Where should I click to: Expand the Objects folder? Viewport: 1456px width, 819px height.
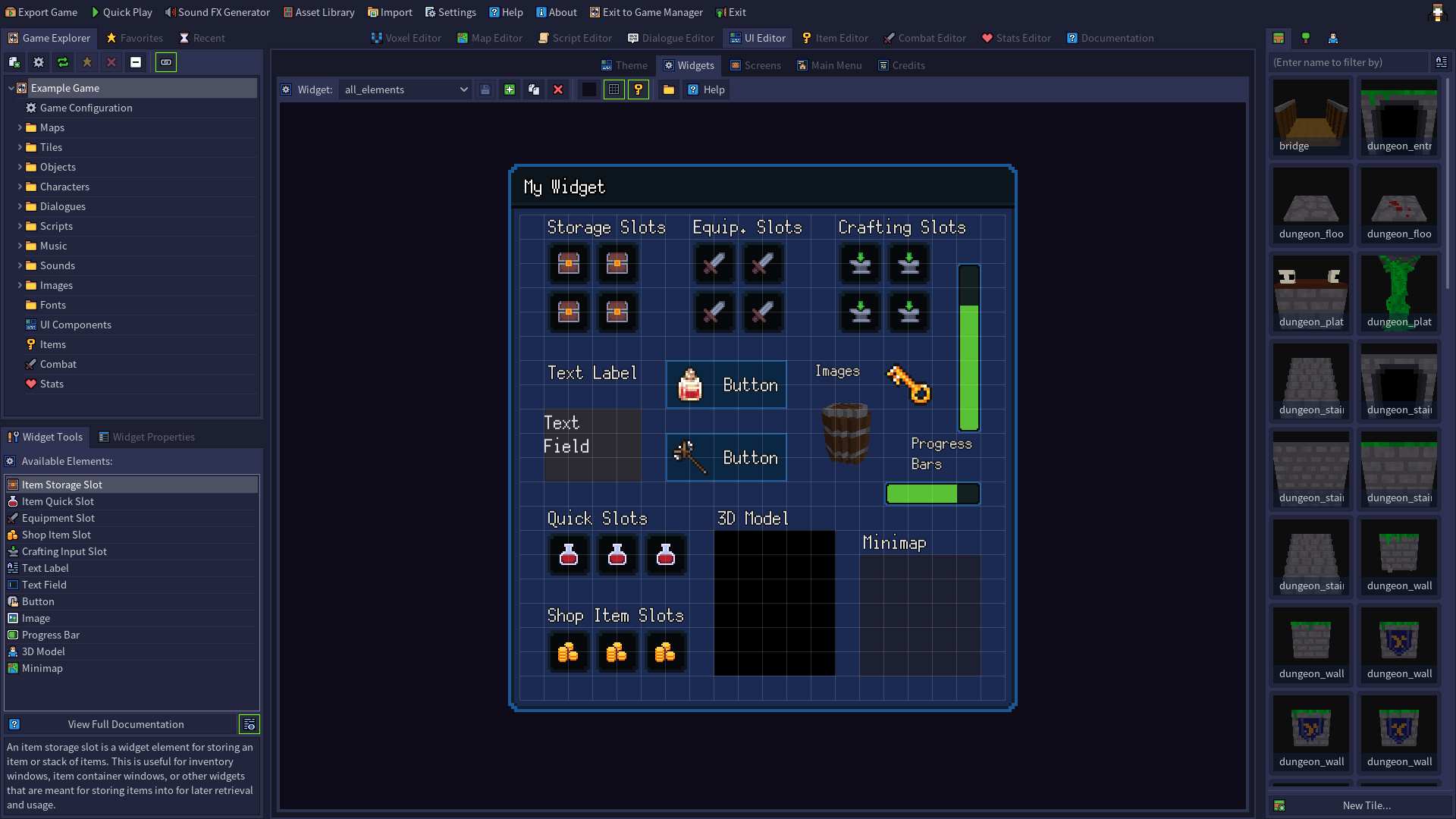click(20, 167)
